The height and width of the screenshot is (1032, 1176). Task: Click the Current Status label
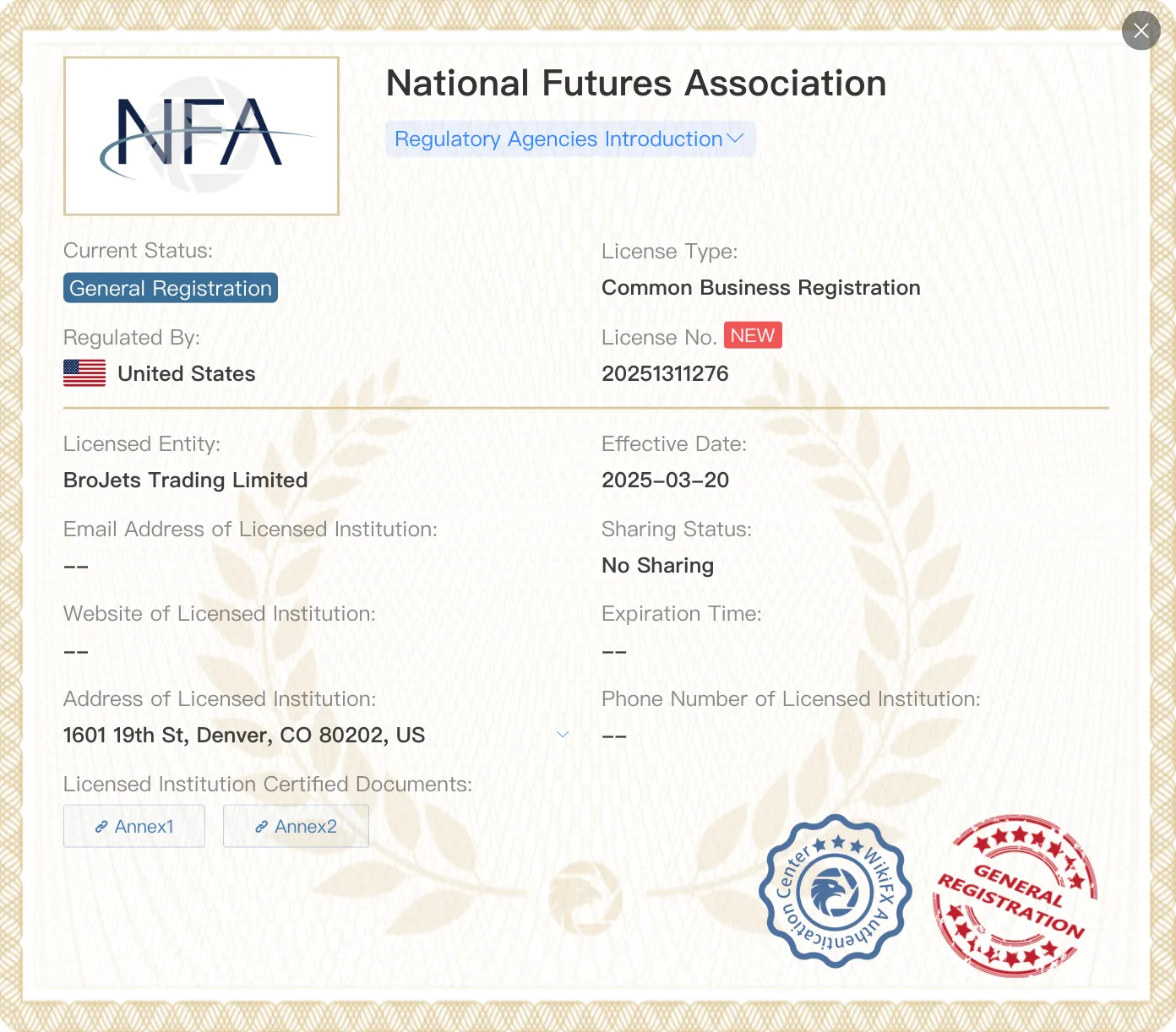coord(138,250)
